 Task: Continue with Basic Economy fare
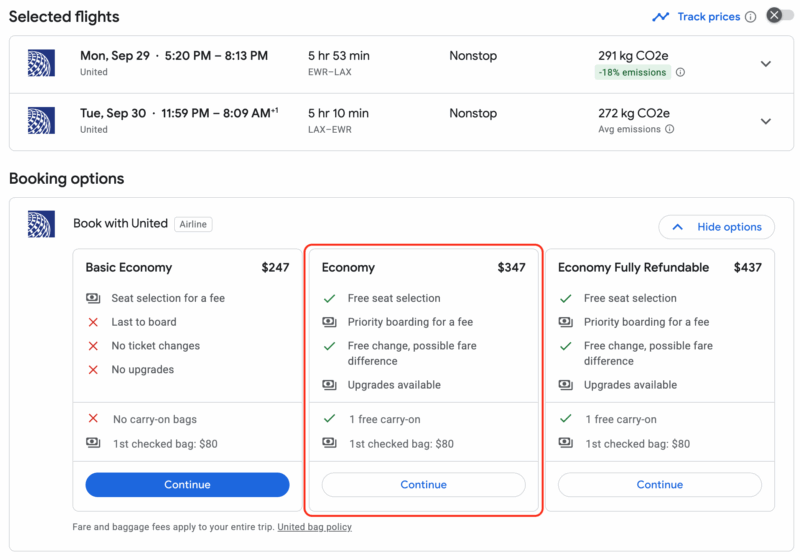click(187, 485)
